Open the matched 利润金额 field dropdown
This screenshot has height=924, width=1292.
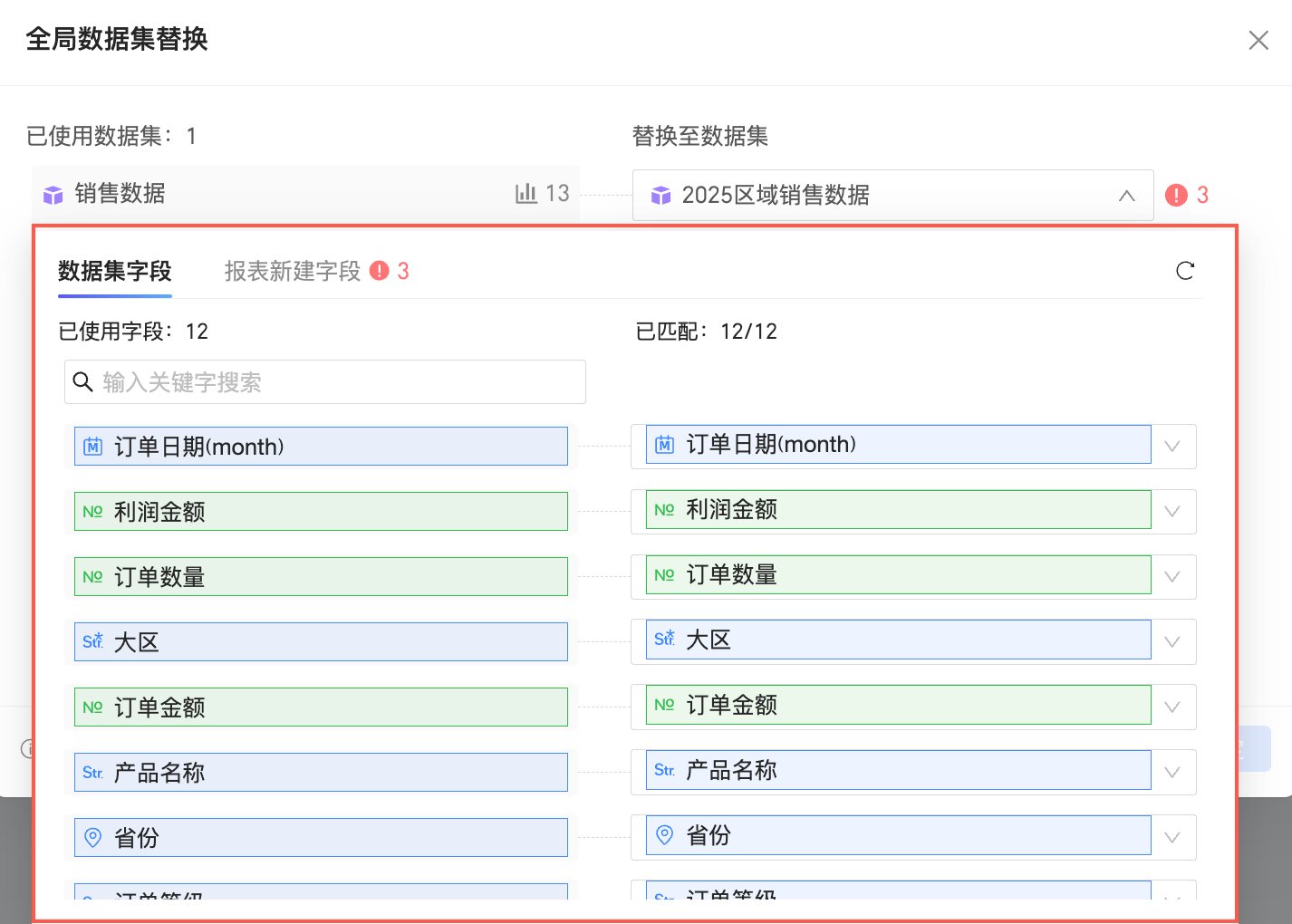point(1171,512)
